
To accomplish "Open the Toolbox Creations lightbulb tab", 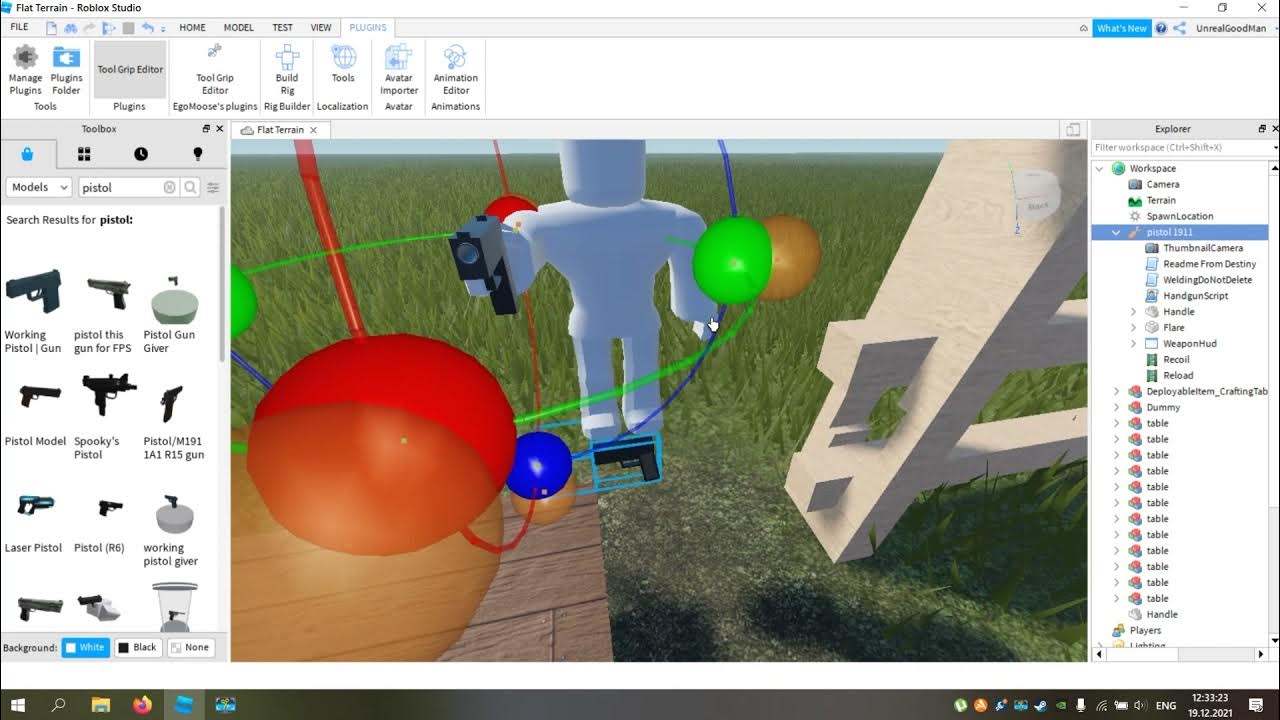I will click(198, 154).
